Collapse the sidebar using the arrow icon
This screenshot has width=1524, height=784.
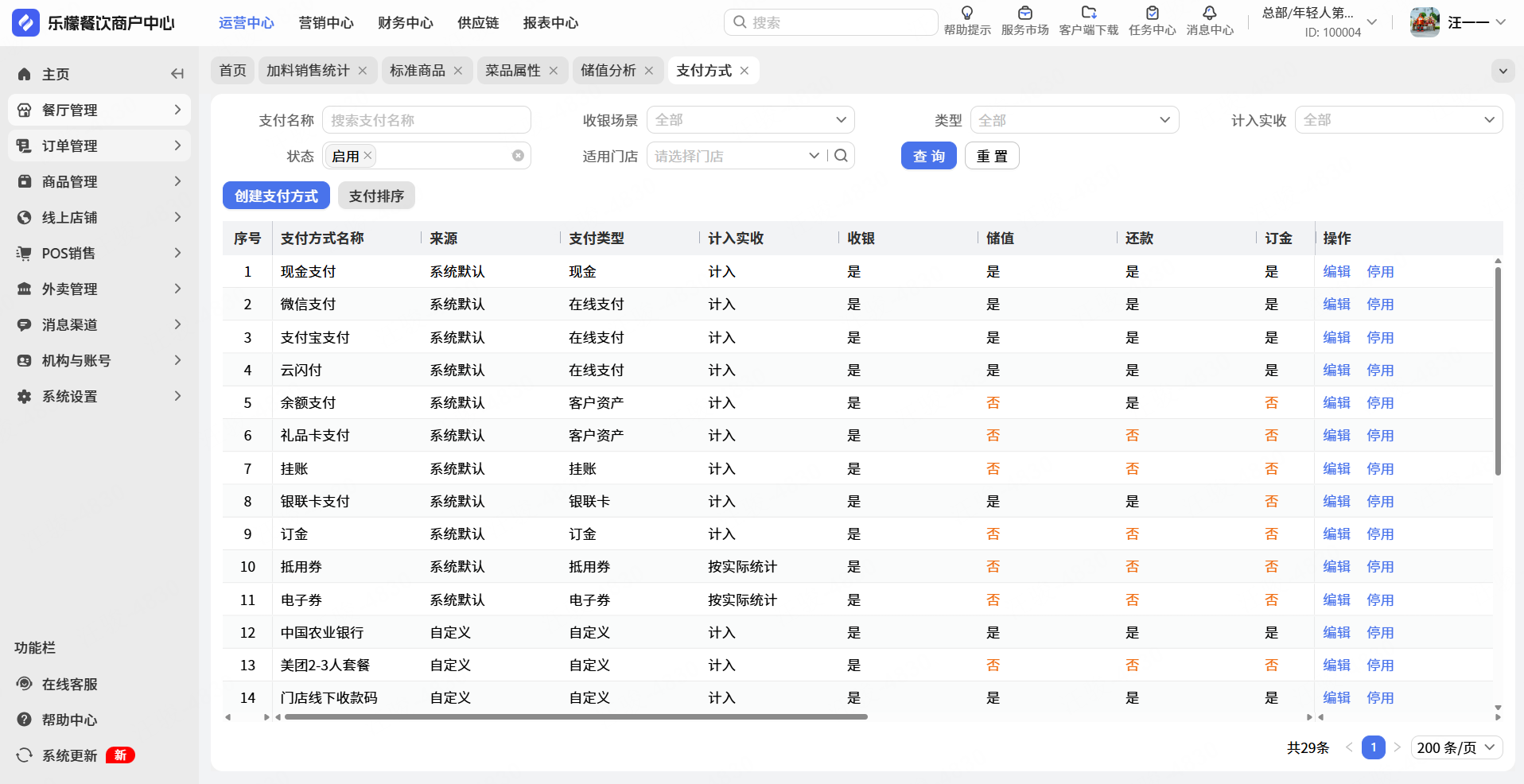177,74
